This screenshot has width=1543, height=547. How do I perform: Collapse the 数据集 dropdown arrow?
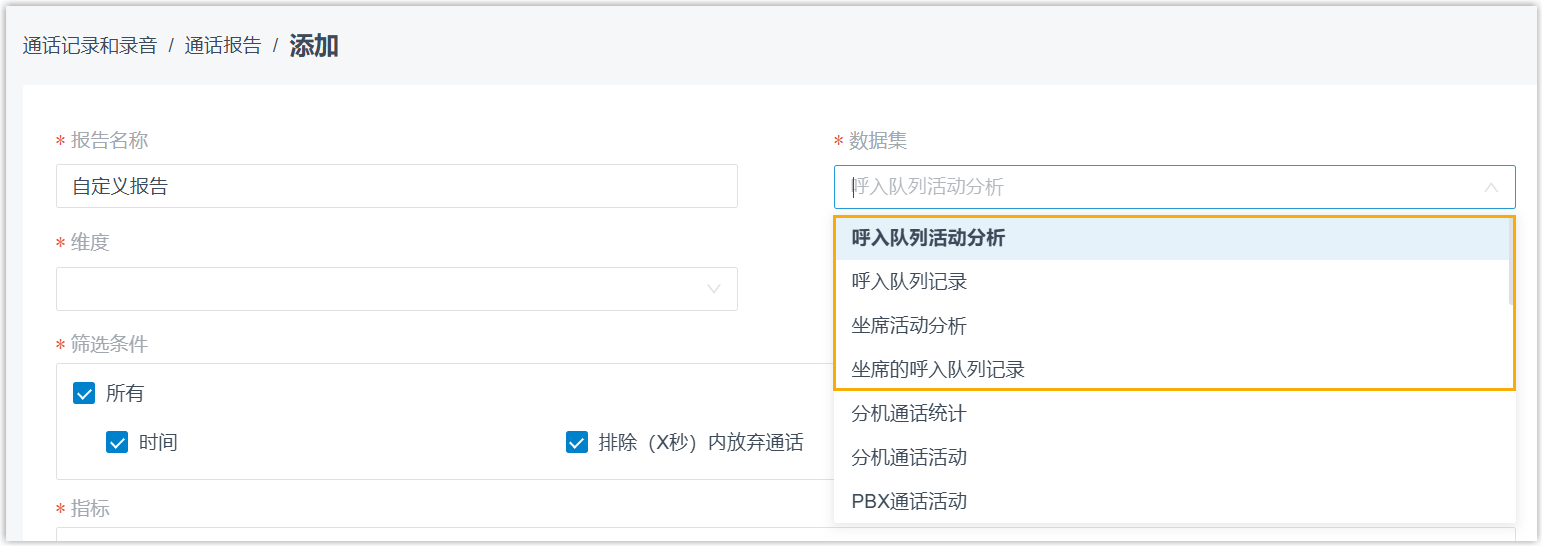coord(1491,187)
